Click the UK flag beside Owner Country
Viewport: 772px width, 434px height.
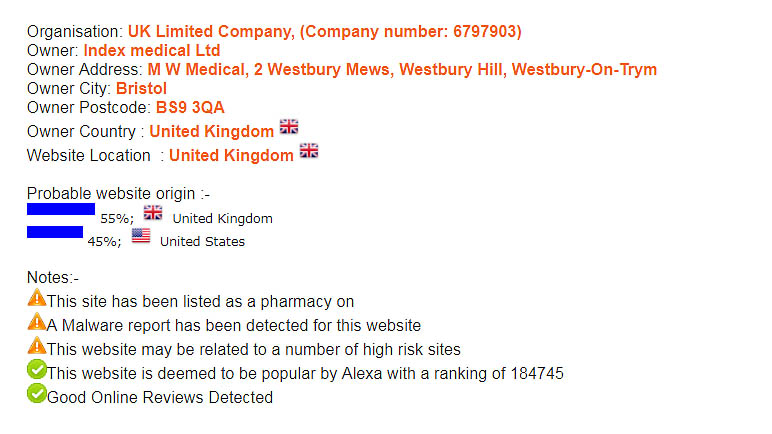[x=289, y=127]
